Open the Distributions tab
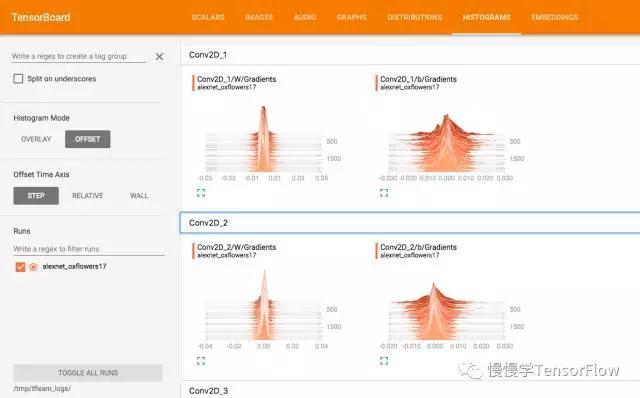The height and width of the screenshot is (398, 640). click(414, 17)
